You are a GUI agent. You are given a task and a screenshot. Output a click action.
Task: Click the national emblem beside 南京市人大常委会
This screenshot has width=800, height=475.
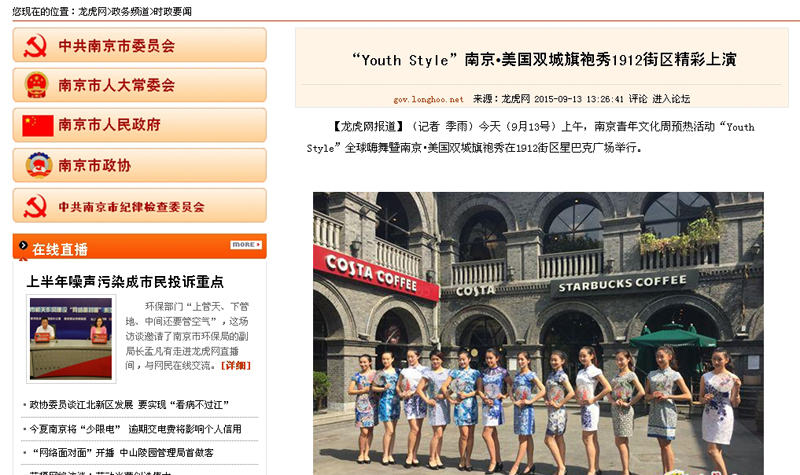coord(36,85)
